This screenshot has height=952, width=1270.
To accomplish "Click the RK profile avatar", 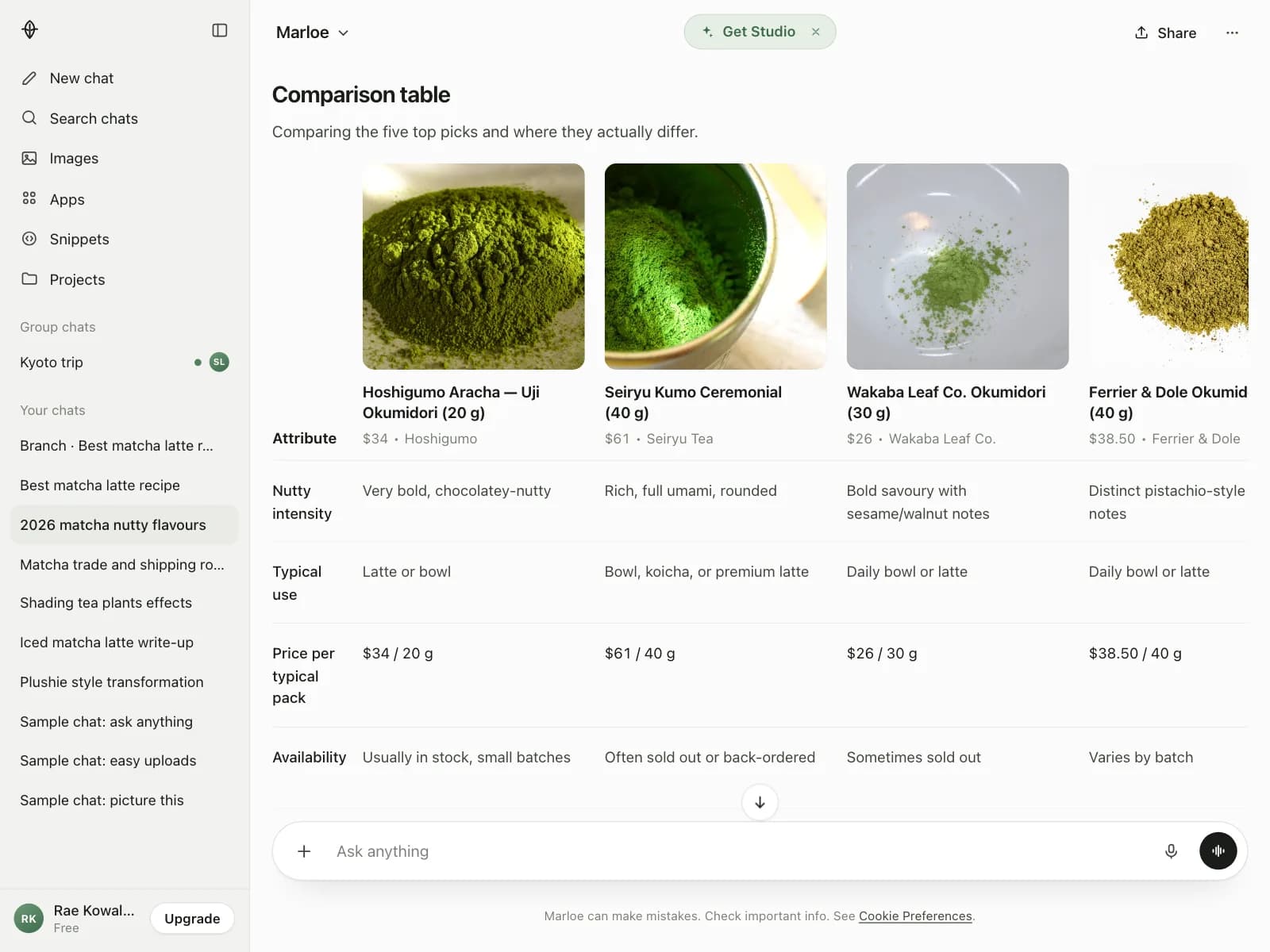I will pos(29,919).
